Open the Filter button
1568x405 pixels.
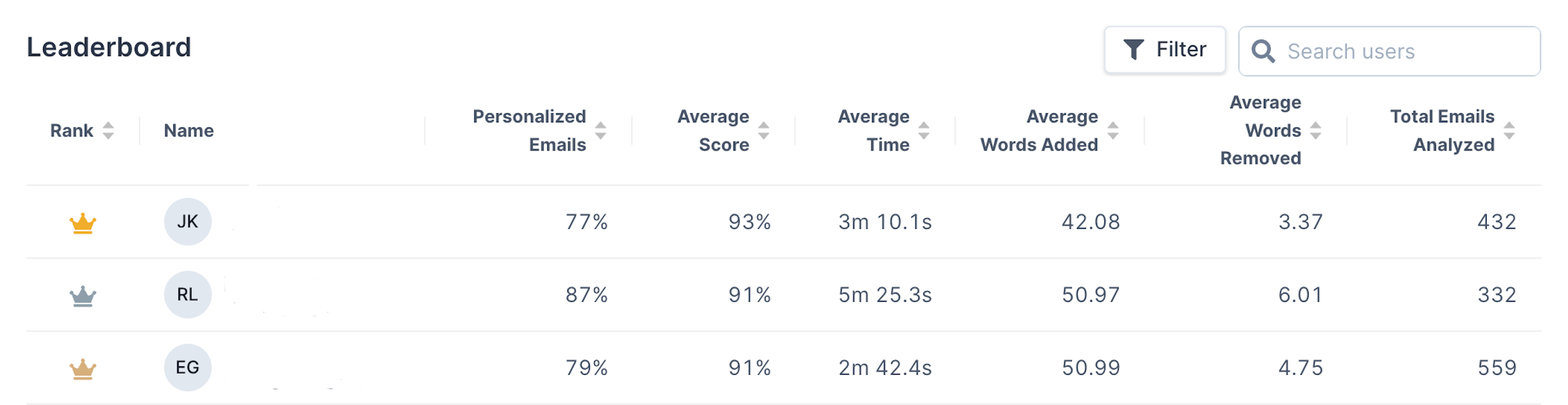click(1165, 50)
